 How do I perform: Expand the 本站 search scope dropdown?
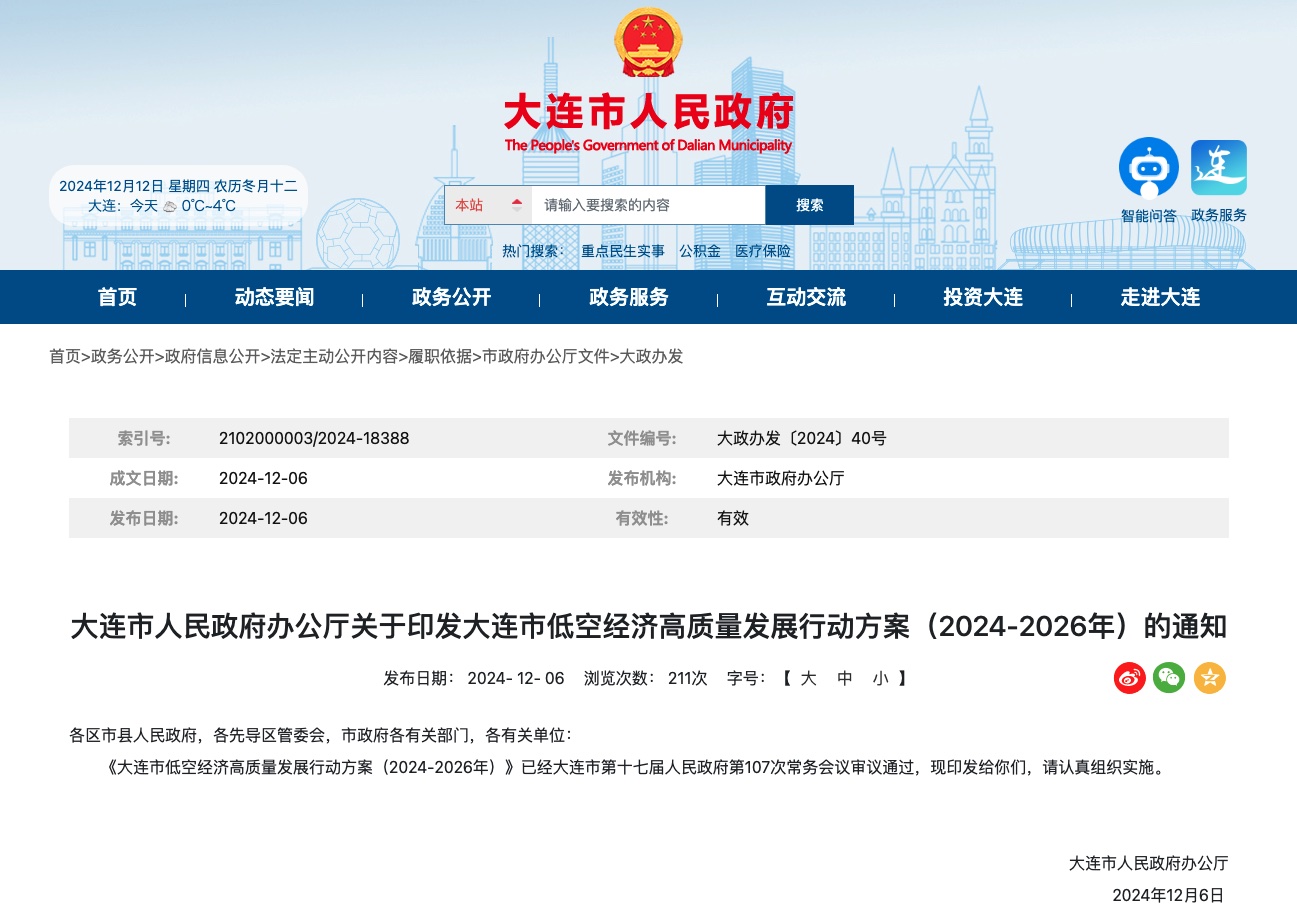[x=488, y=205]
